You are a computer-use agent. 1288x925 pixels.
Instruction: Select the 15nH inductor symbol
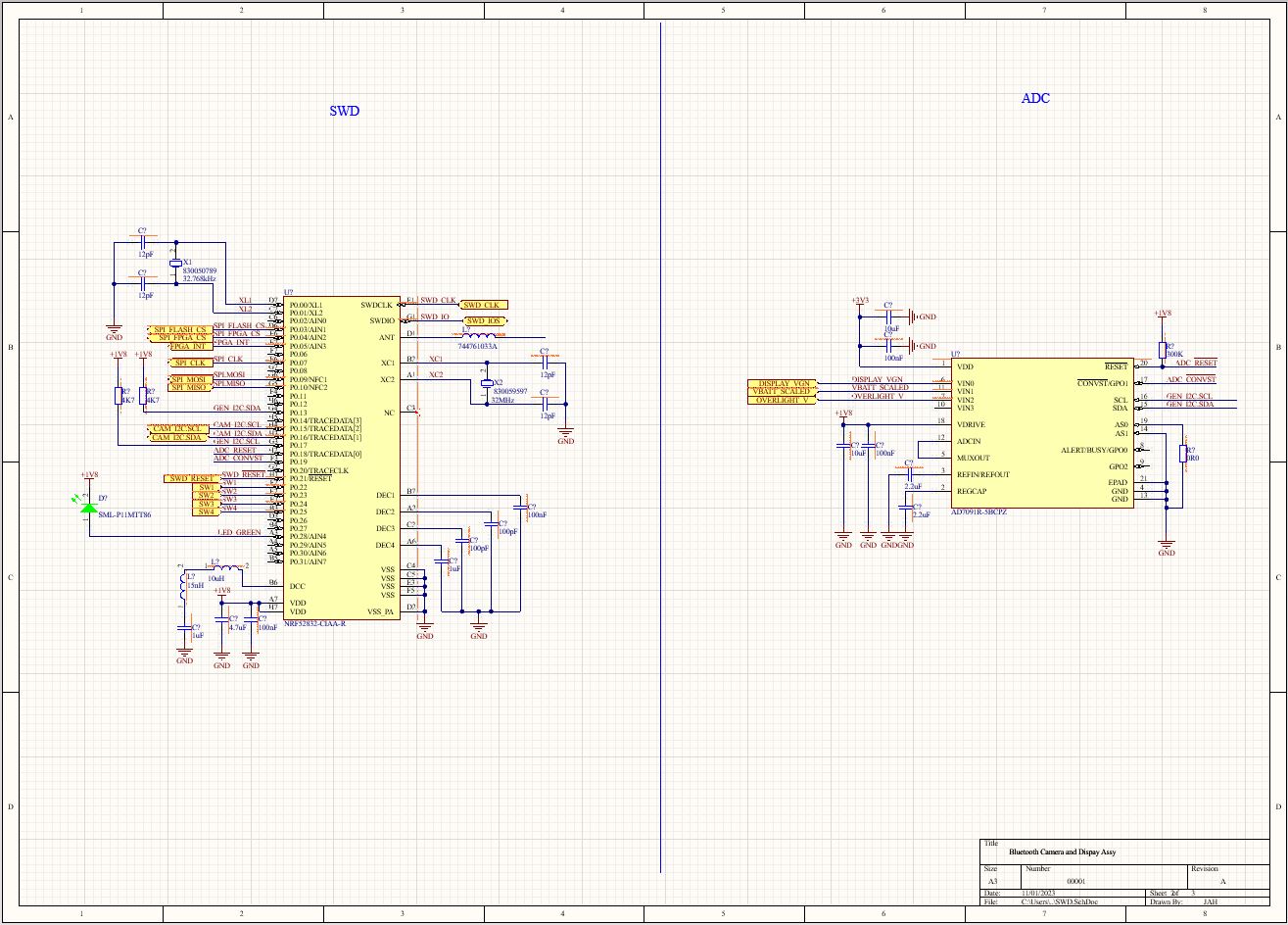pyautogui.click(x=184, y=586)
